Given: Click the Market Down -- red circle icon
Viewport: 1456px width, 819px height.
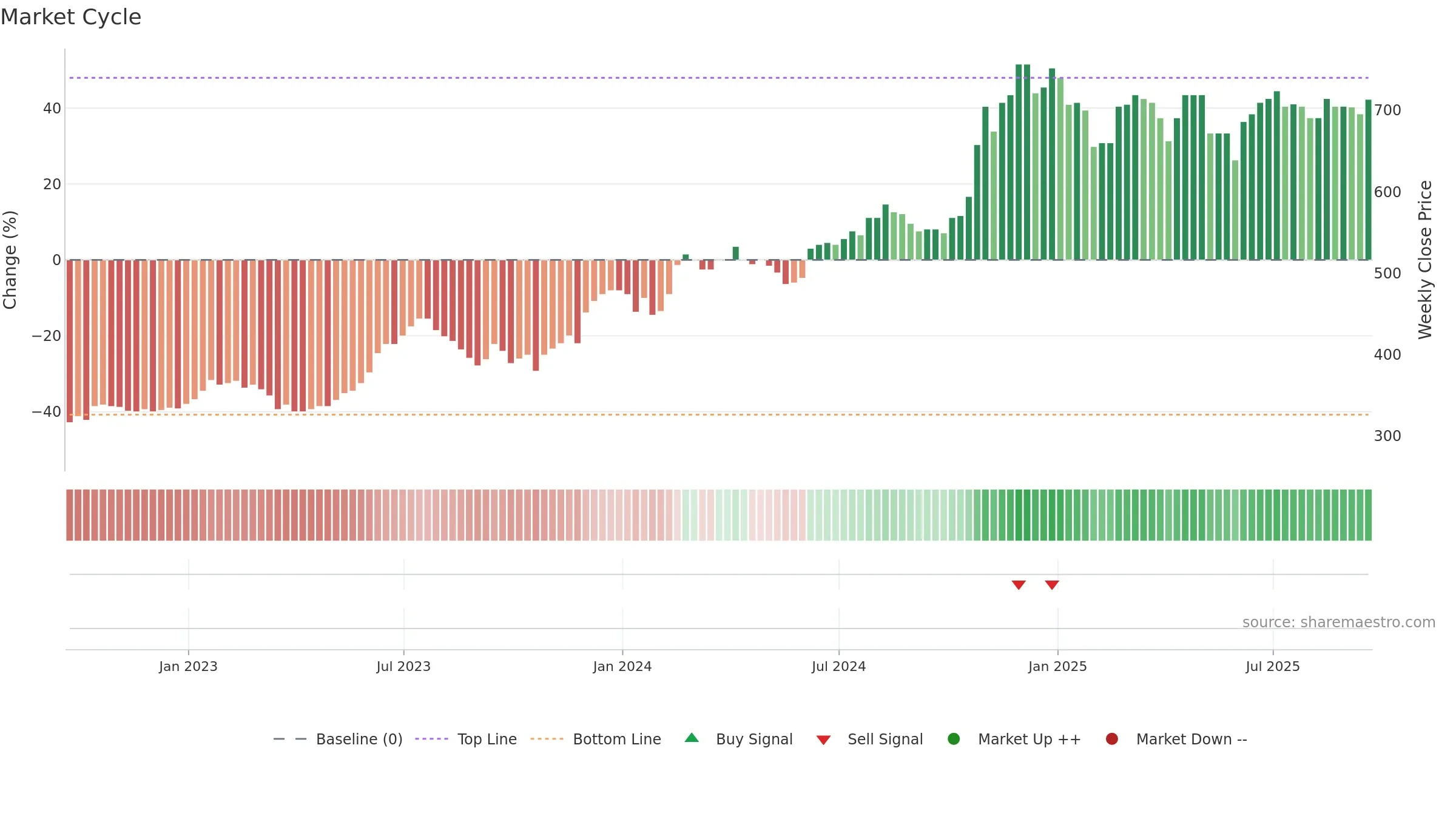Looking at the screenshot, I should click(x=1112, y=739).
